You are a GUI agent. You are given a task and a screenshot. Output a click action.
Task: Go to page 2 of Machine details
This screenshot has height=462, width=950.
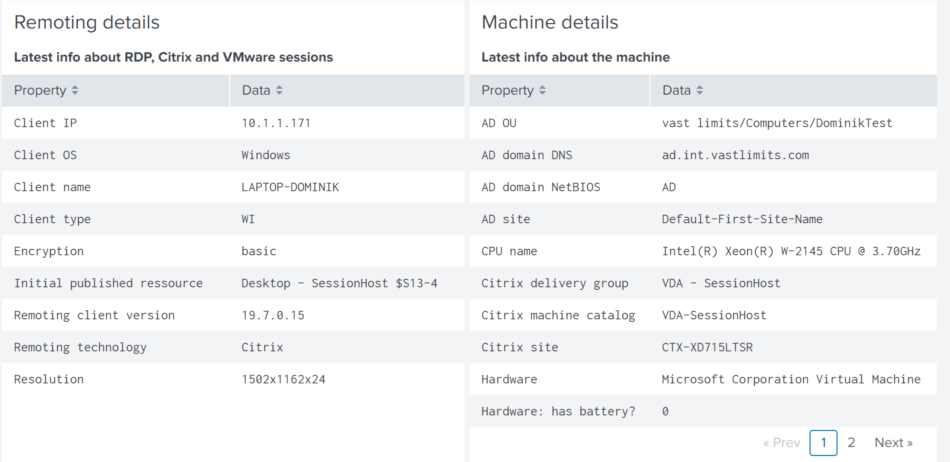click(x=851, y=443)
